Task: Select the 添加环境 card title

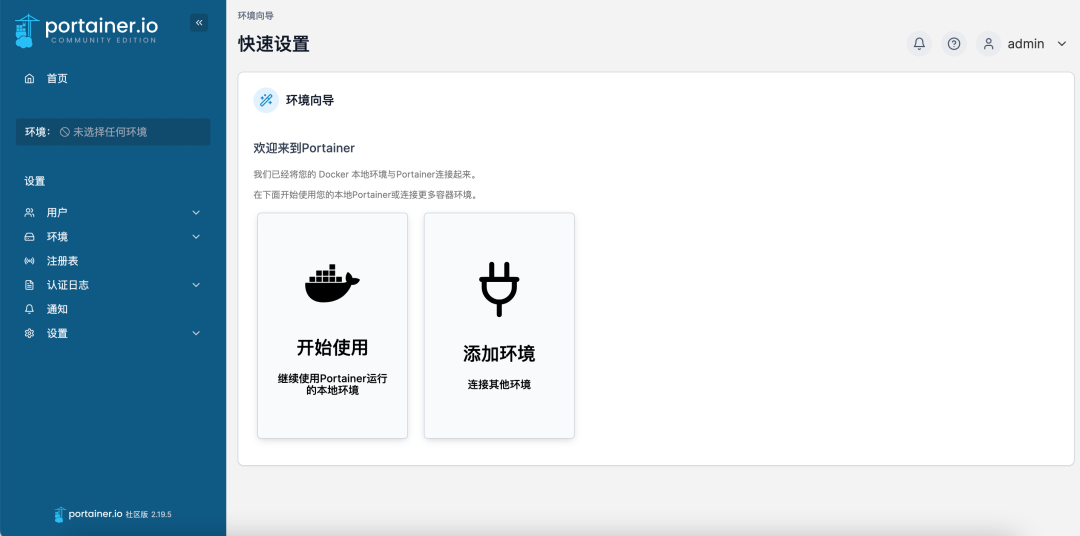Action: pyautogui.click(x=499, y=354)
